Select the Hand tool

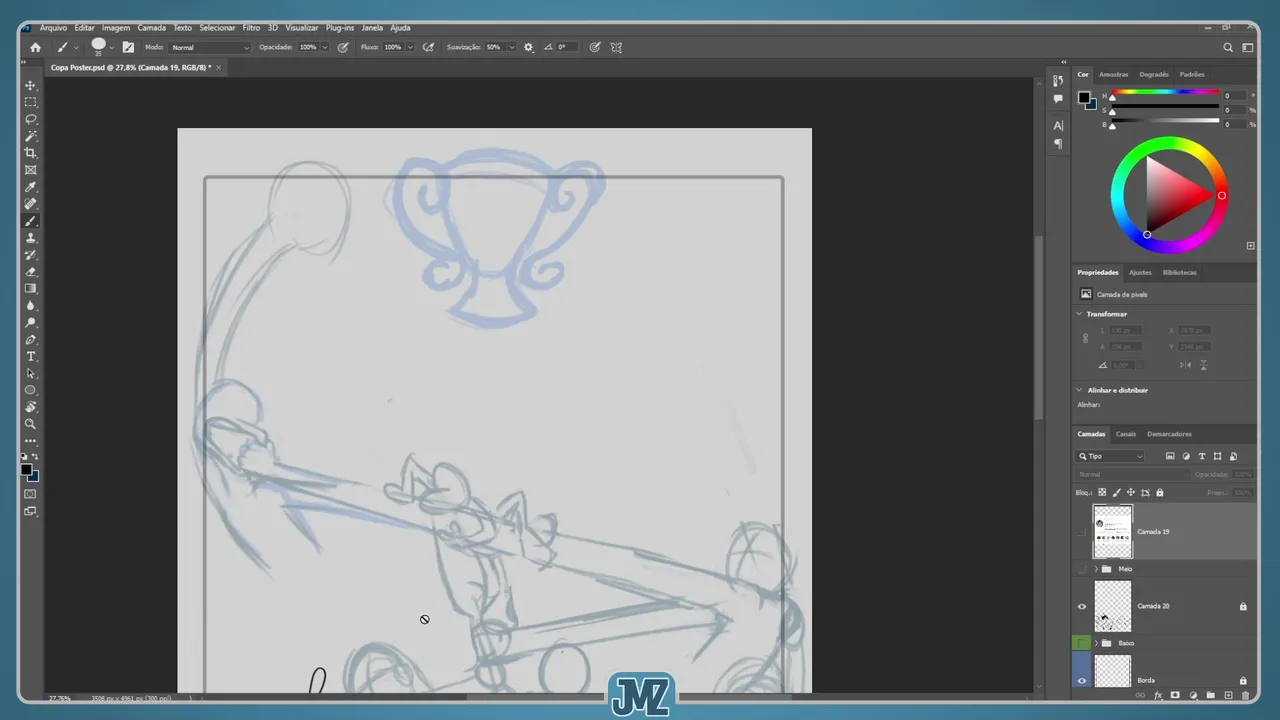click(31, 407)
